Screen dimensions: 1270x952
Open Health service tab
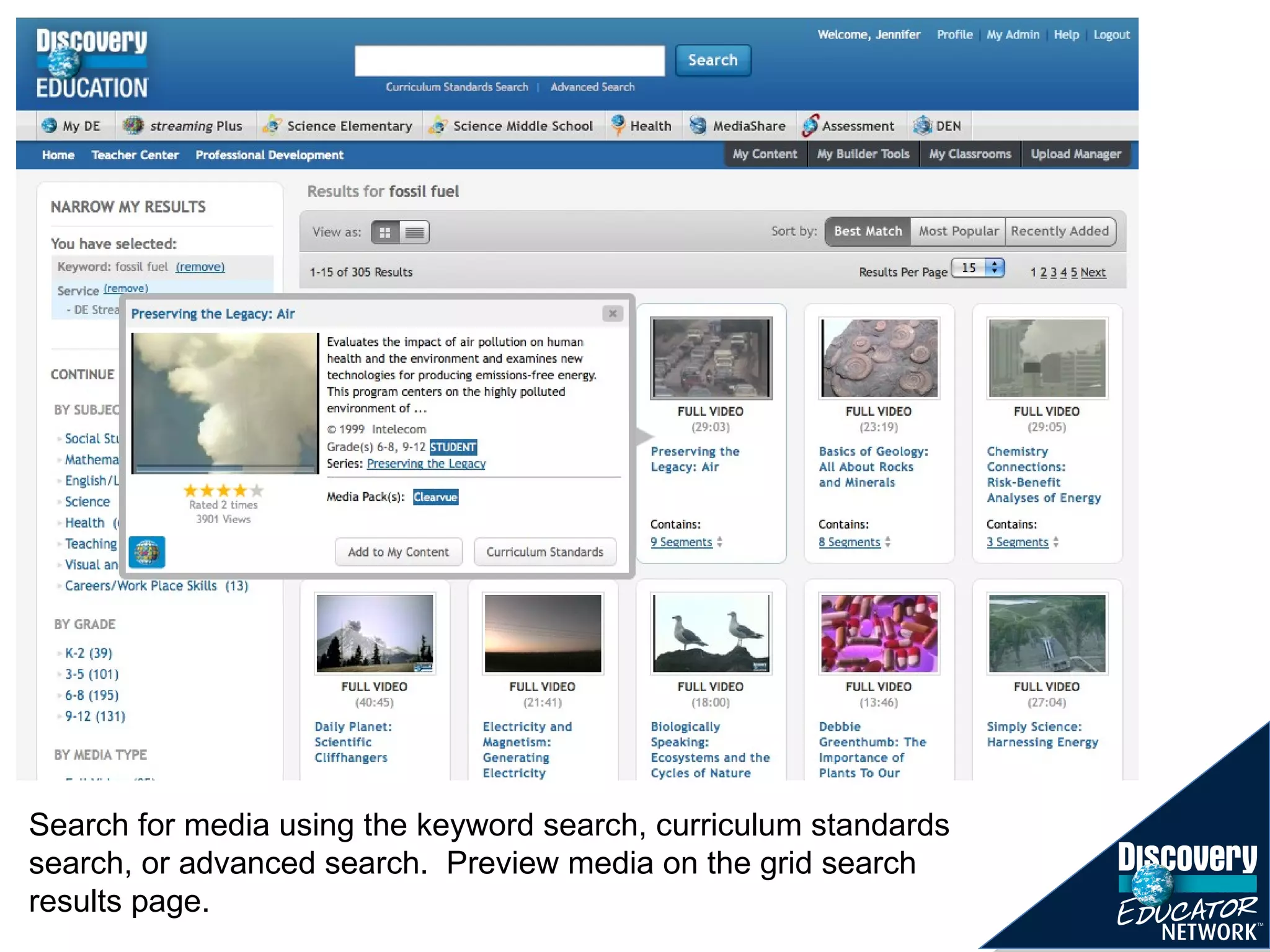click(x=641, y=126)
